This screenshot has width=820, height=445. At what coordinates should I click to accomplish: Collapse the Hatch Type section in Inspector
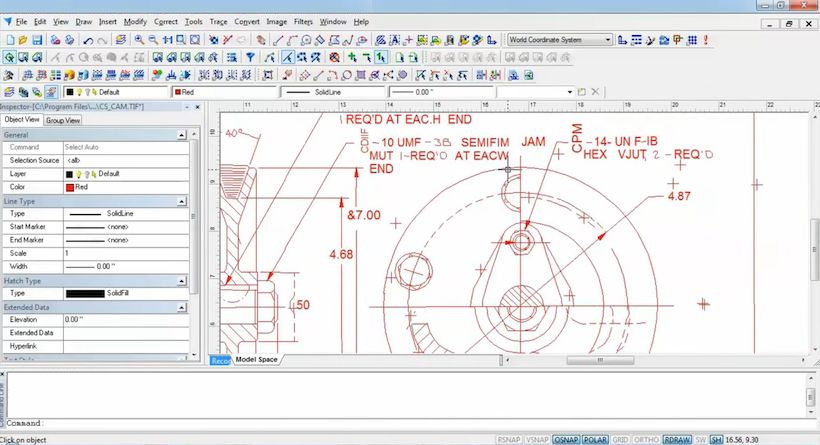[x=181, y=281]
